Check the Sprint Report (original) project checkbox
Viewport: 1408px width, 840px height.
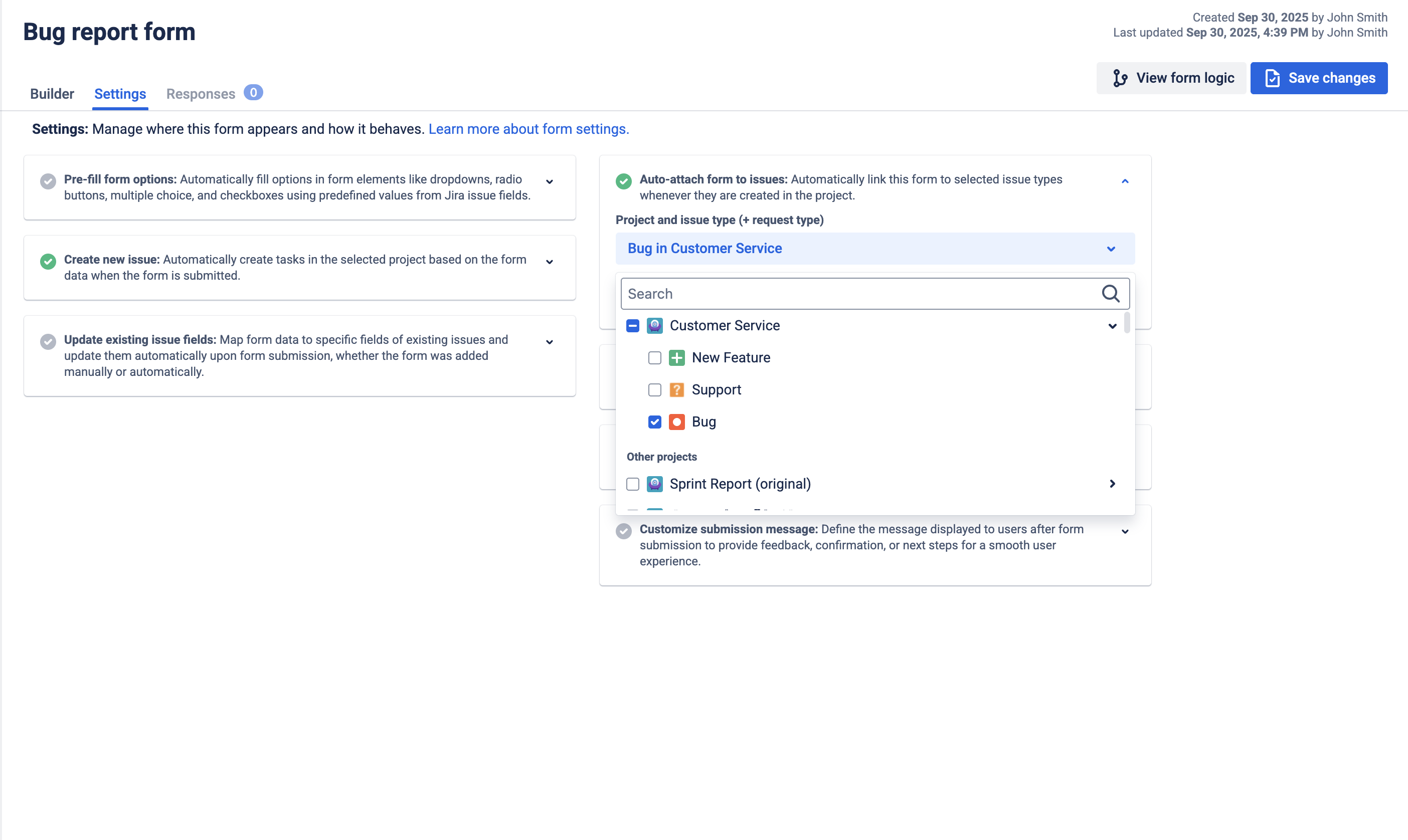click(632, 484)
